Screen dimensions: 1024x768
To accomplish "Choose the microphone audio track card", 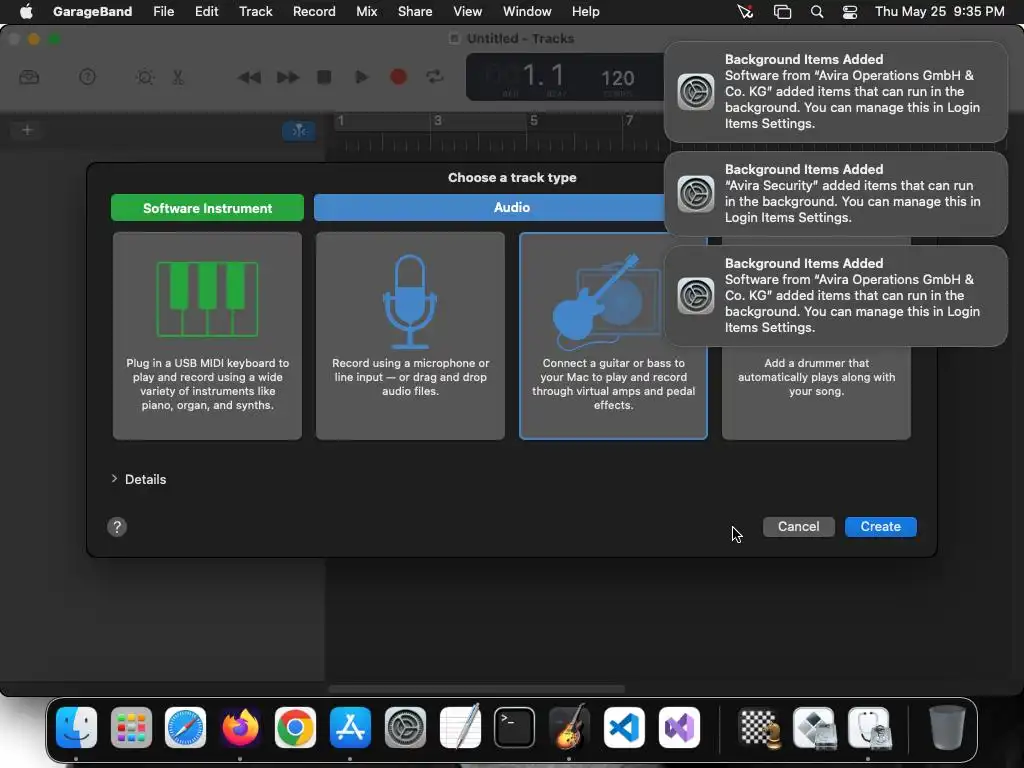I will (410, 336).
